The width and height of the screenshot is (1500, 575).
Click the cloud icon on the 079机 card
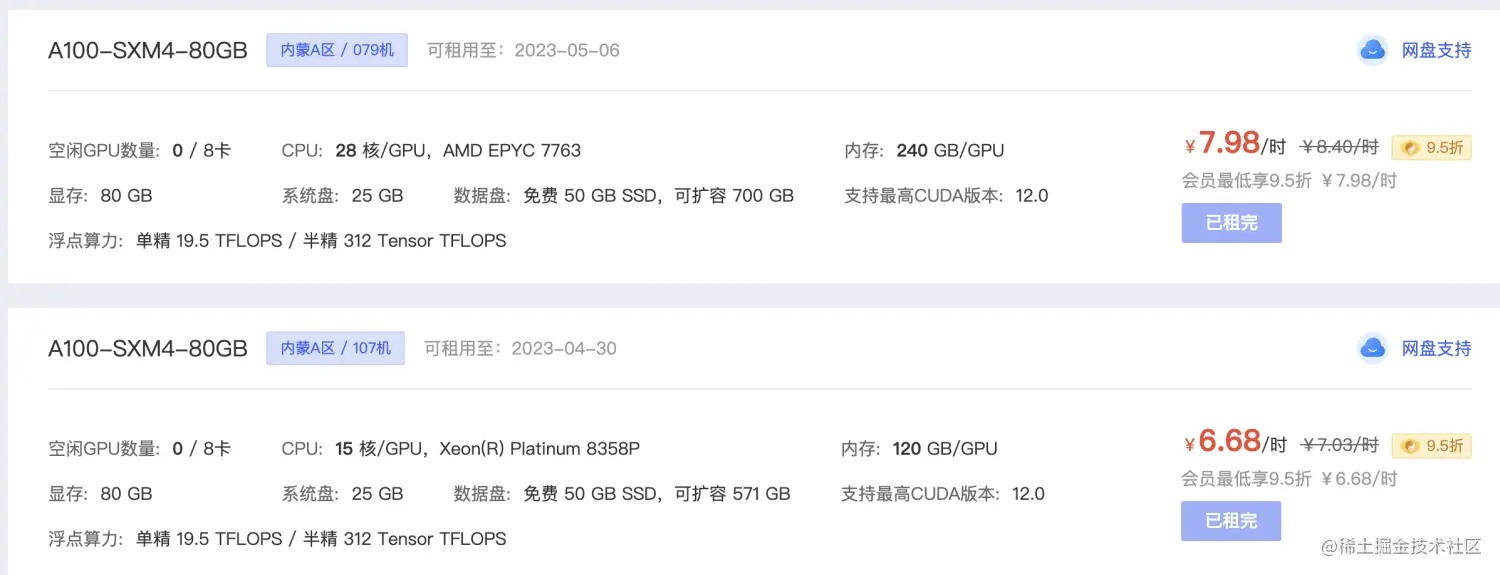pyautogui.click(x=1373, y=50)
